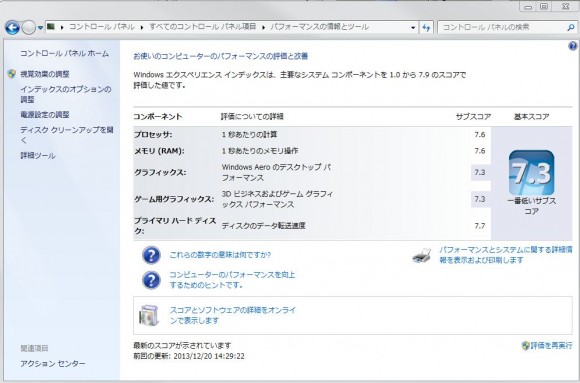Click the コンポーネント column header
Image resolution: width=580 pixels, height=383 pixels.
tap(158, 117)
